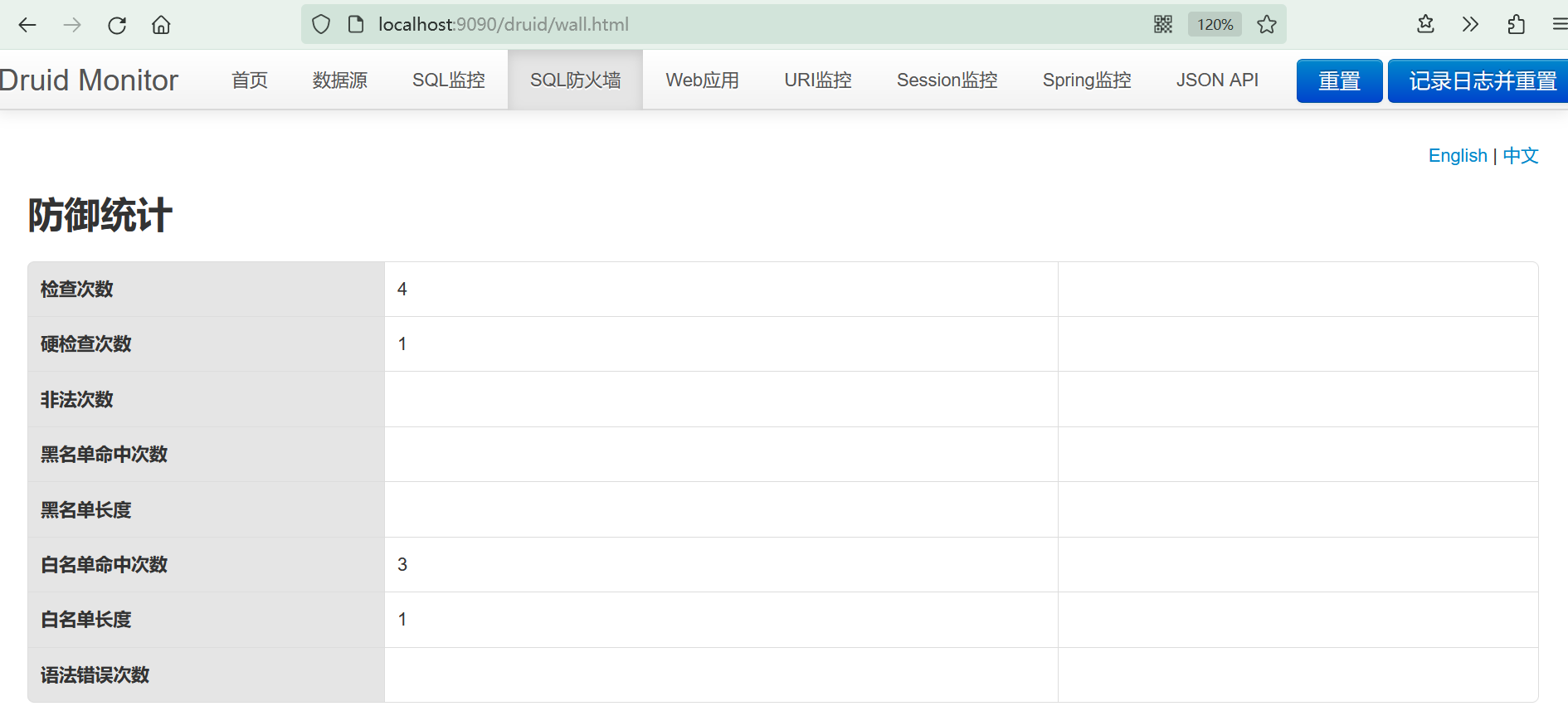This screenshot has width=1568, height=711.
Task: Switch language to 中文
Action: click(1521, 155)
